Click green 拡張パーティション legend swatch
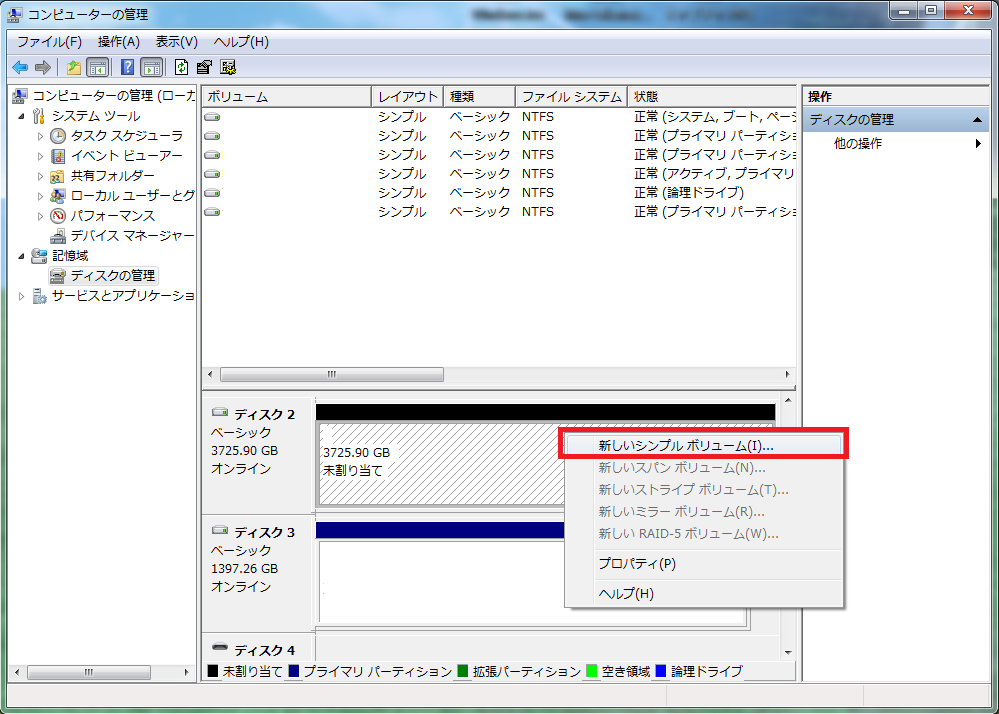Viewport: 999px width, 714px height. coord(463,671)
